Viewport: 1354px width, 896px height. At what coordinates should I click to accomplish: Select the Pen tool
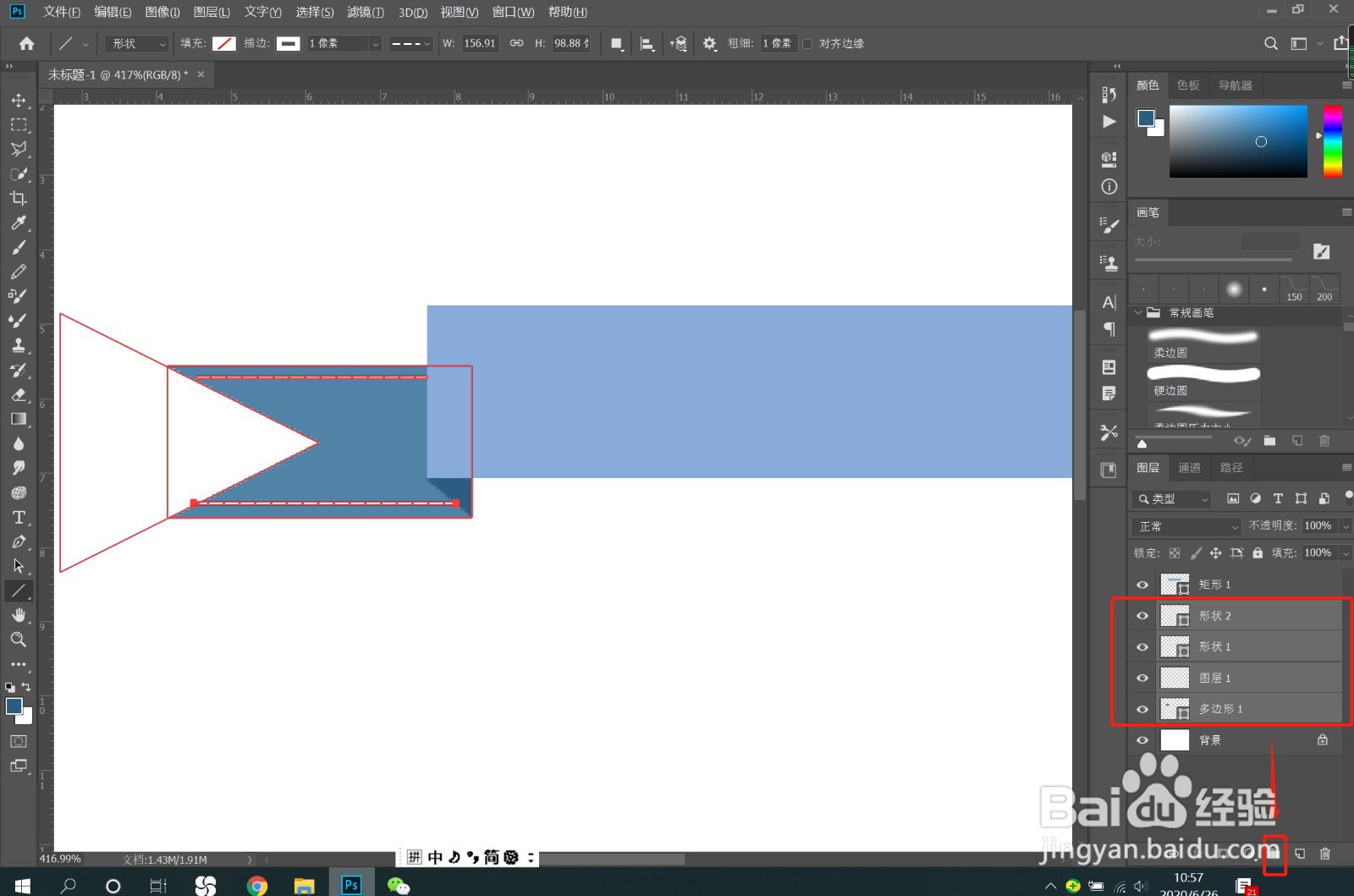[18, 541]
